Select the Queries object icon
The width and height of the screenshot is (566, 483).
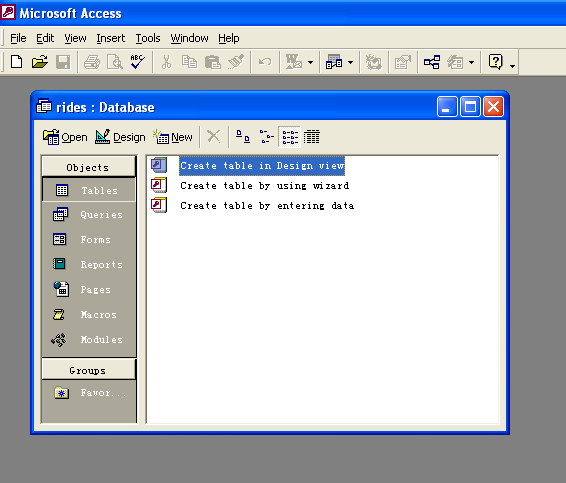click(60, 214)
